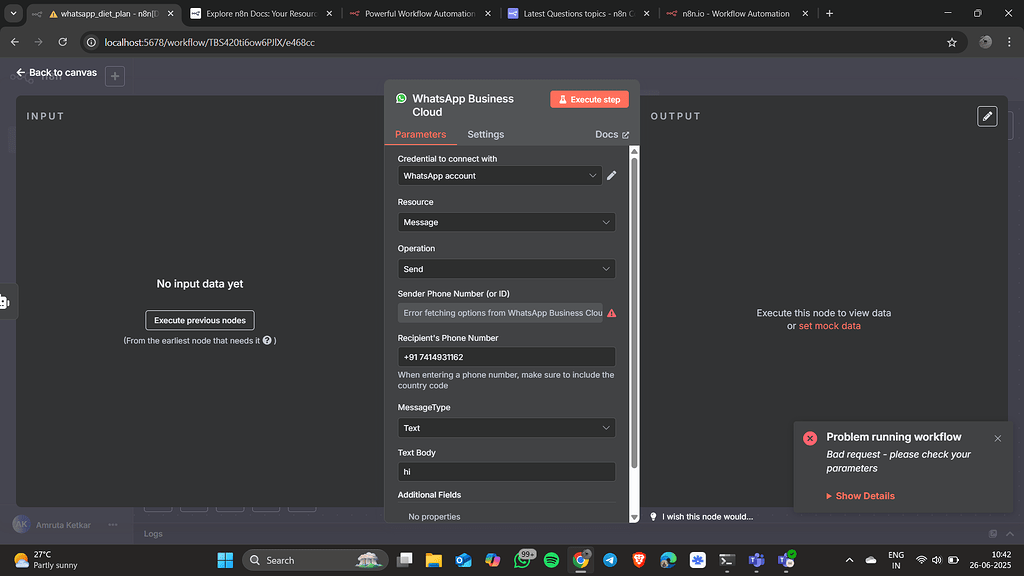Click the back arrow to return to canvas
The height and width of the screenshot is (576, 1024).
[x=21, y=72]
